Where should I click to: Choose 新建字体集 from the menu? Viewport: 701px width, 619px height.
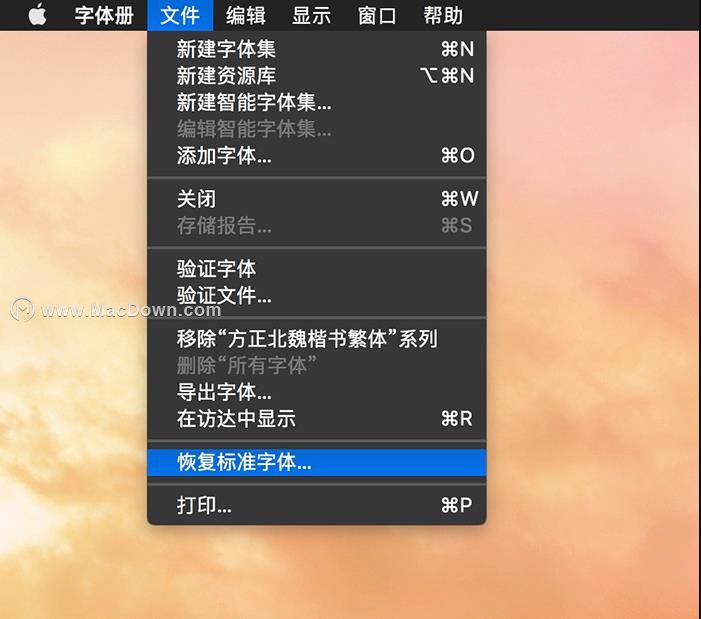click(x=317, y=49)
